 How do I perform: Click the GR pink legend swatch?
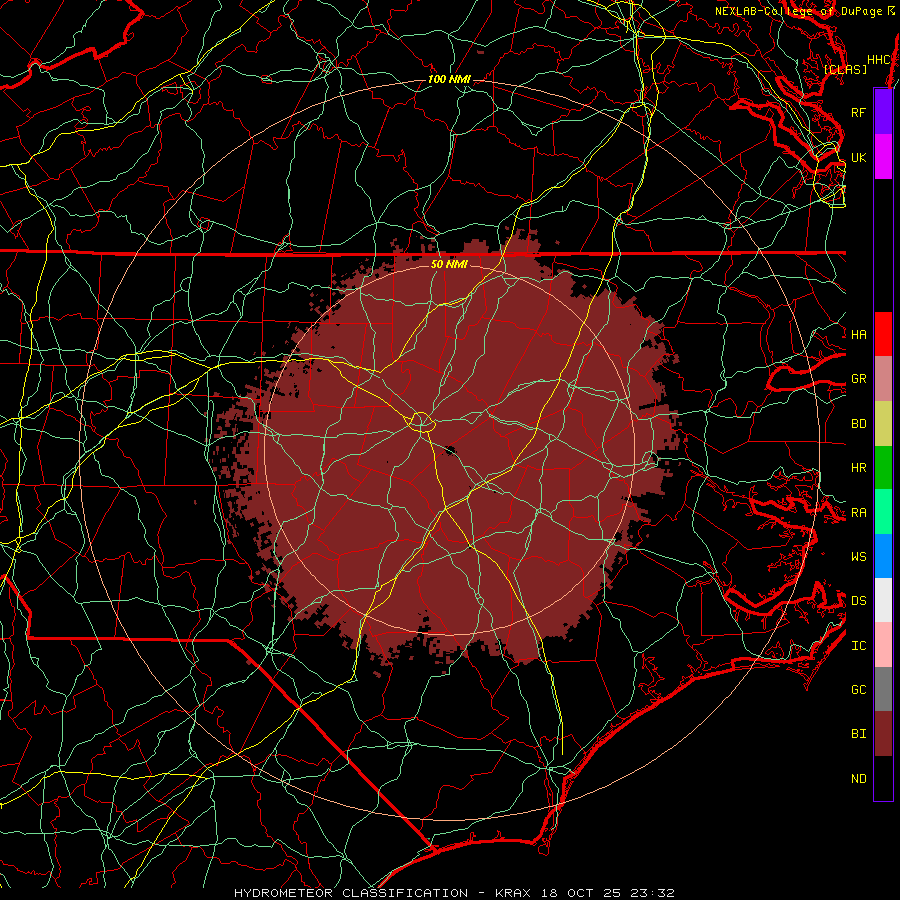883,379
